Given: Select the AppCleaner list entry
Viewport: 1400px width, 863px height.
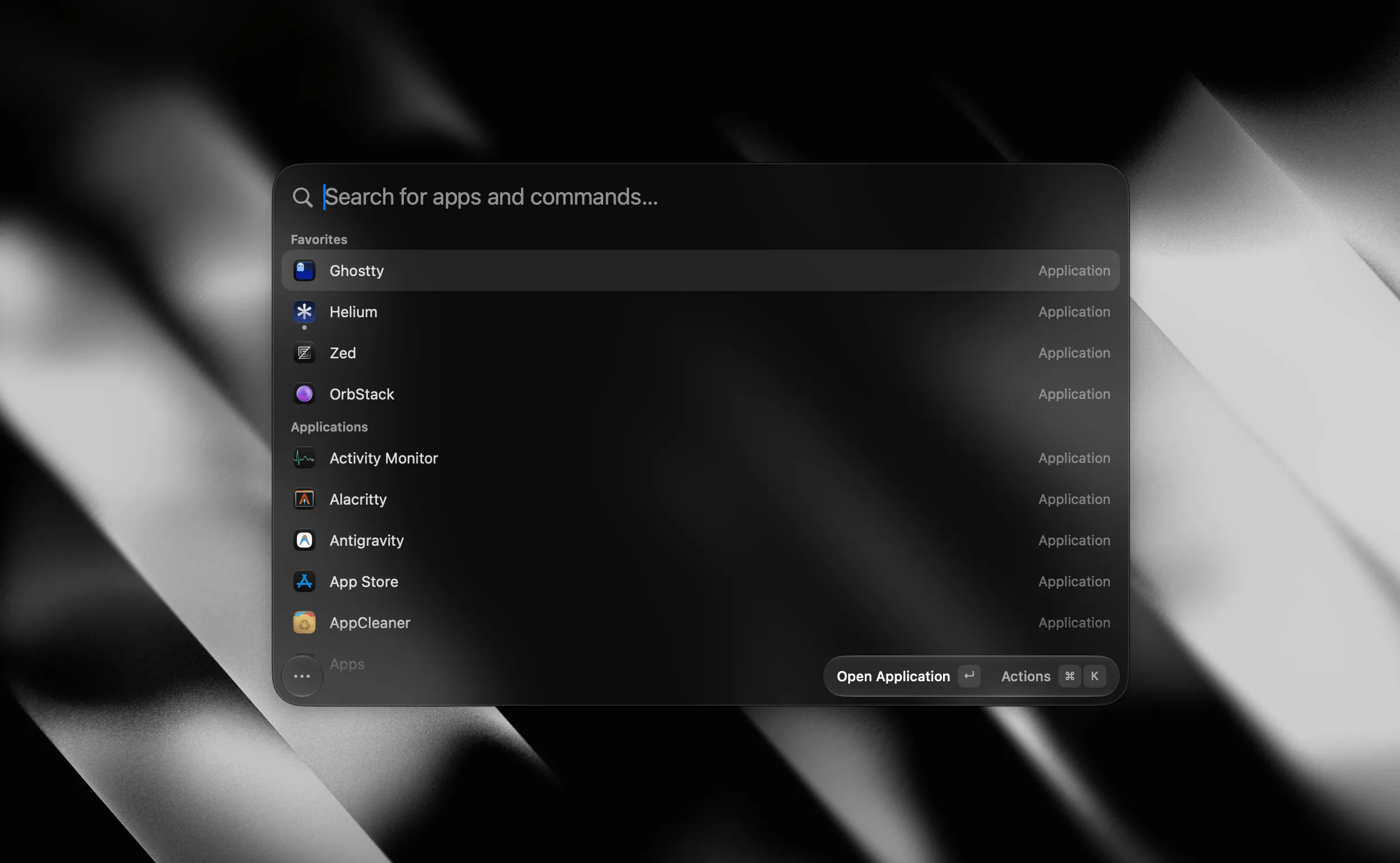Looking at the screenshot, I should coord(700,622).
